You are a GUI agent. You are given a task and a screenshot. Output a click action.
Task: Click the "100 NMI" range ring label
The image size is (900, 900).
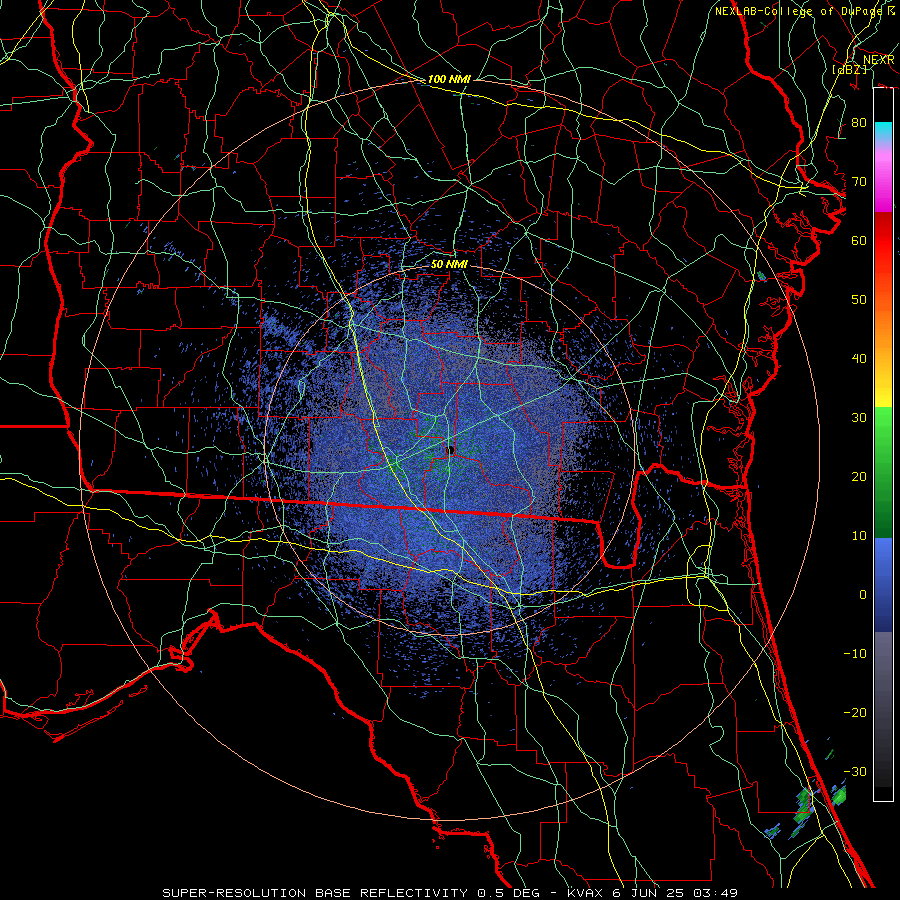point(449,79)
